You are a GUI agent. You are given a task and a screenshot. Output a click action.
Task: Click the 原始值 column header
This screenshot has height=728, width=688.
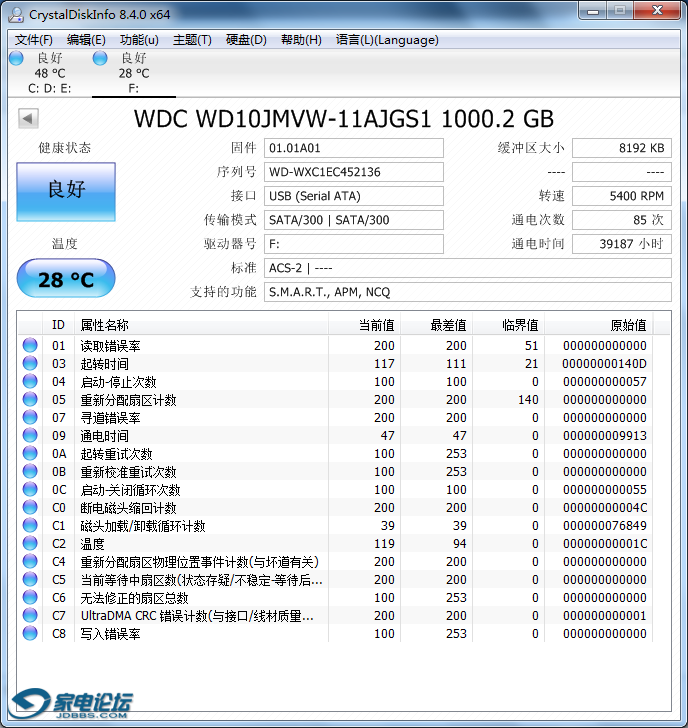[x=599, y=325]
